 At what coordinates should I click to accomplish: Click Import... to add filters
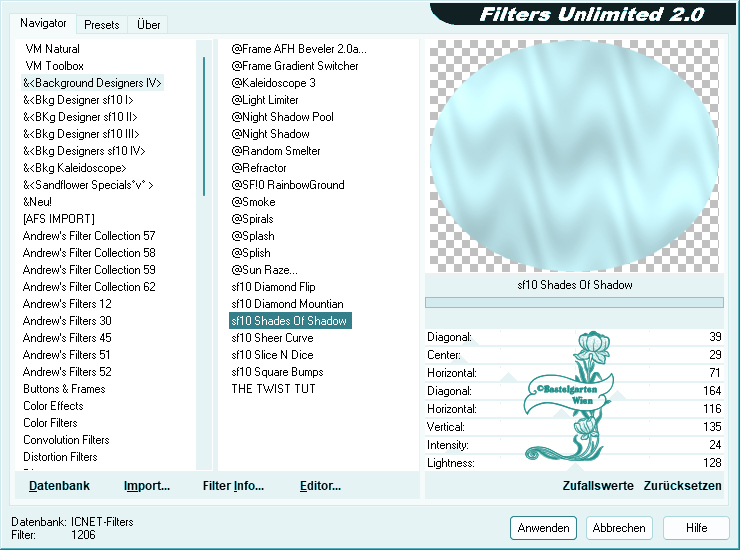pos(147,486)
